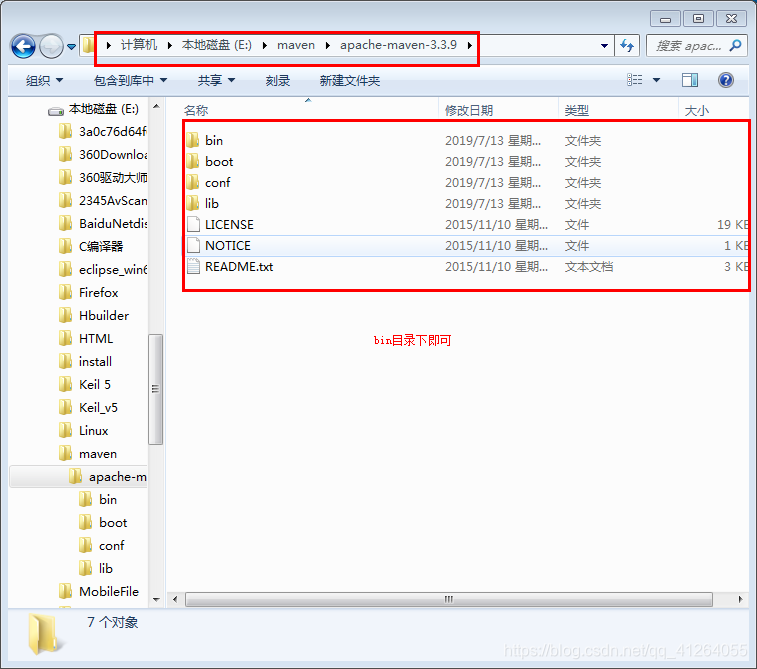The height and width of the screenshot is (669, 757).
Task: Select 本地磁盘 (E:) breadcrumb in address bar
Action: [x=217, y=45]
